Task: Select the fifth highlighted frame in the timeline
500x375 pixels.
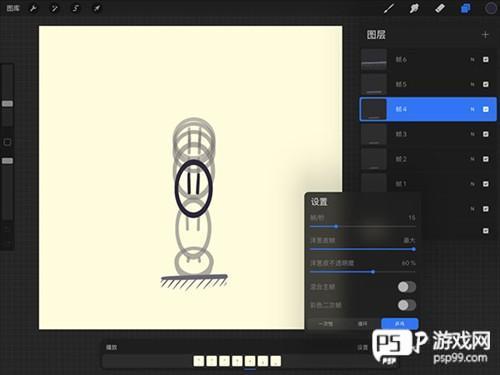Action: (250, 361)
